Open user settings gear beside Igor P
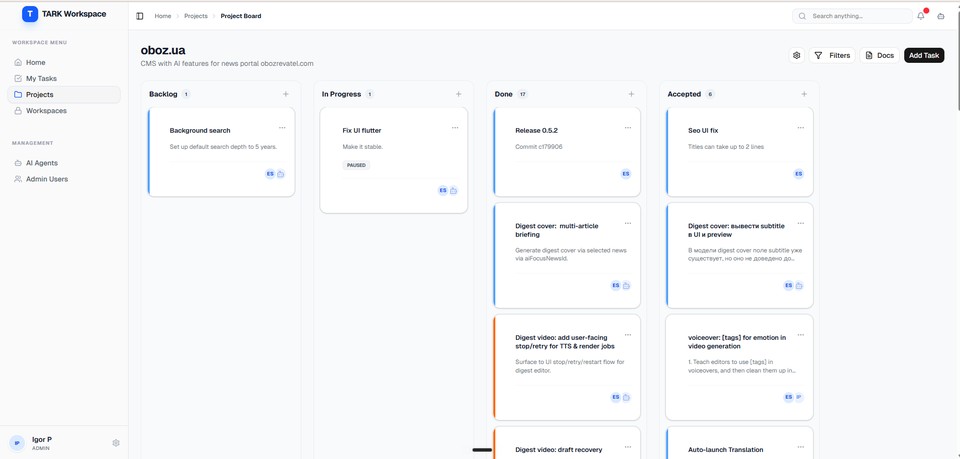This screenshot has width=960, height=459. pos(116,442)
